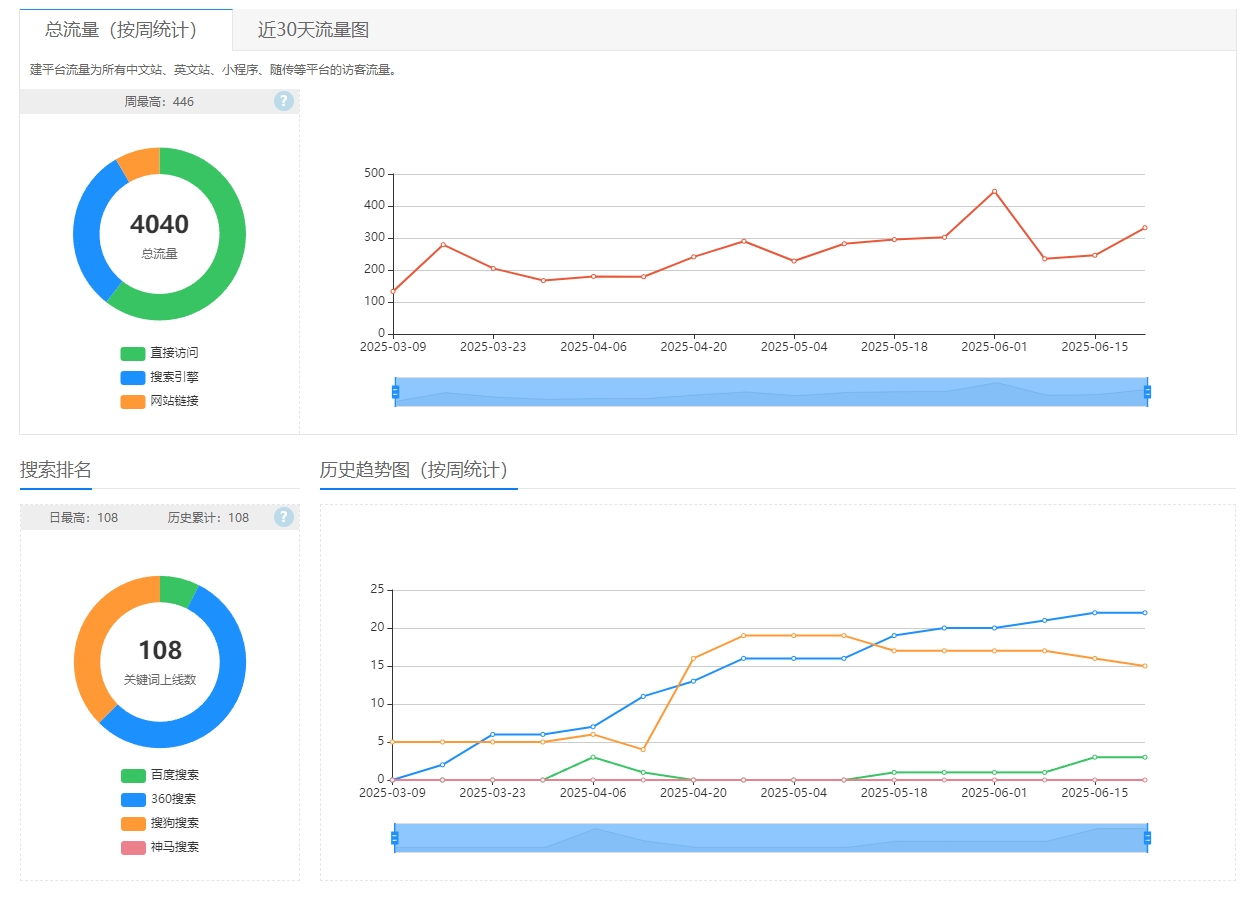Toggle 搜索引擎 legend item

[160, 377]
